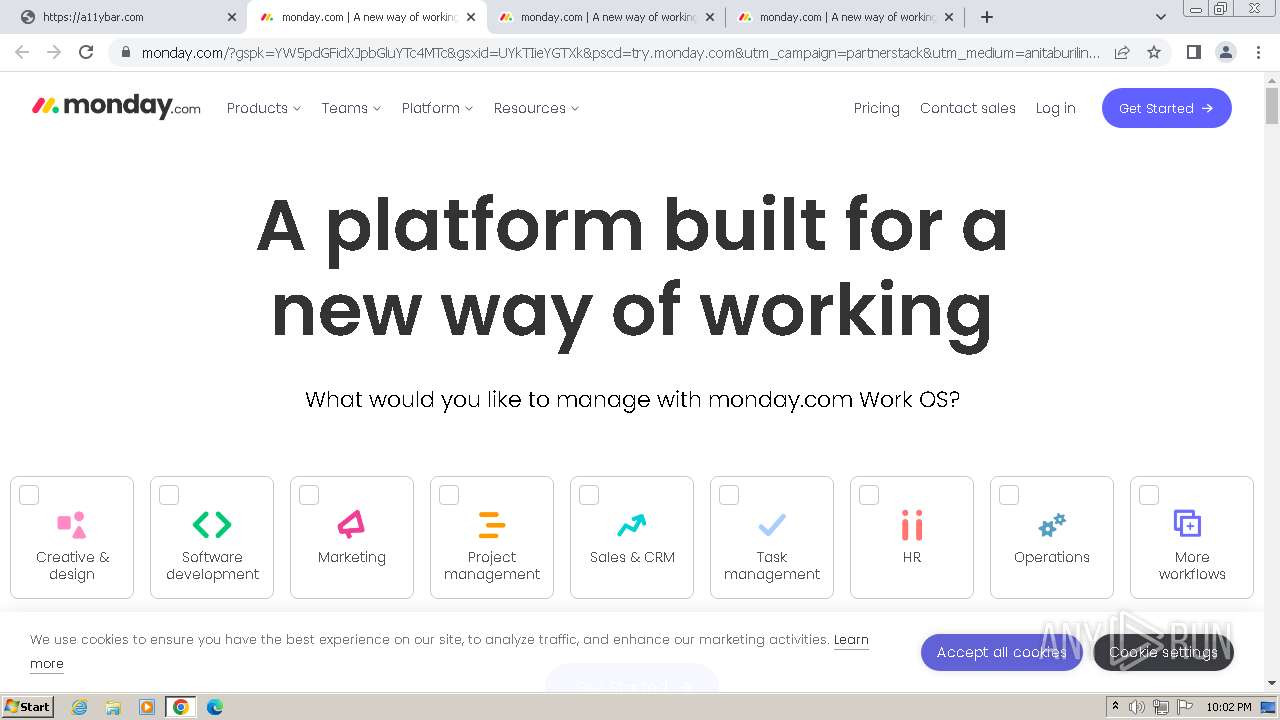Enable the HR checkbox
The height and width of the screenshot is (720, 1280).
(x=869, y=495)
